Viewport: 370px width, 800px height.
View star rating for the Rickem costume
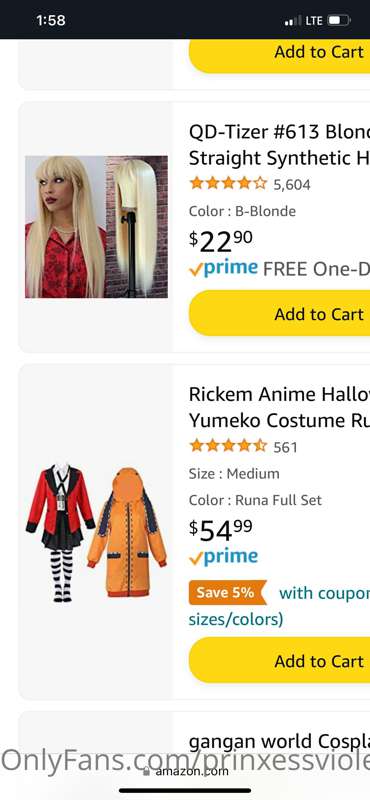coord(228,446)
